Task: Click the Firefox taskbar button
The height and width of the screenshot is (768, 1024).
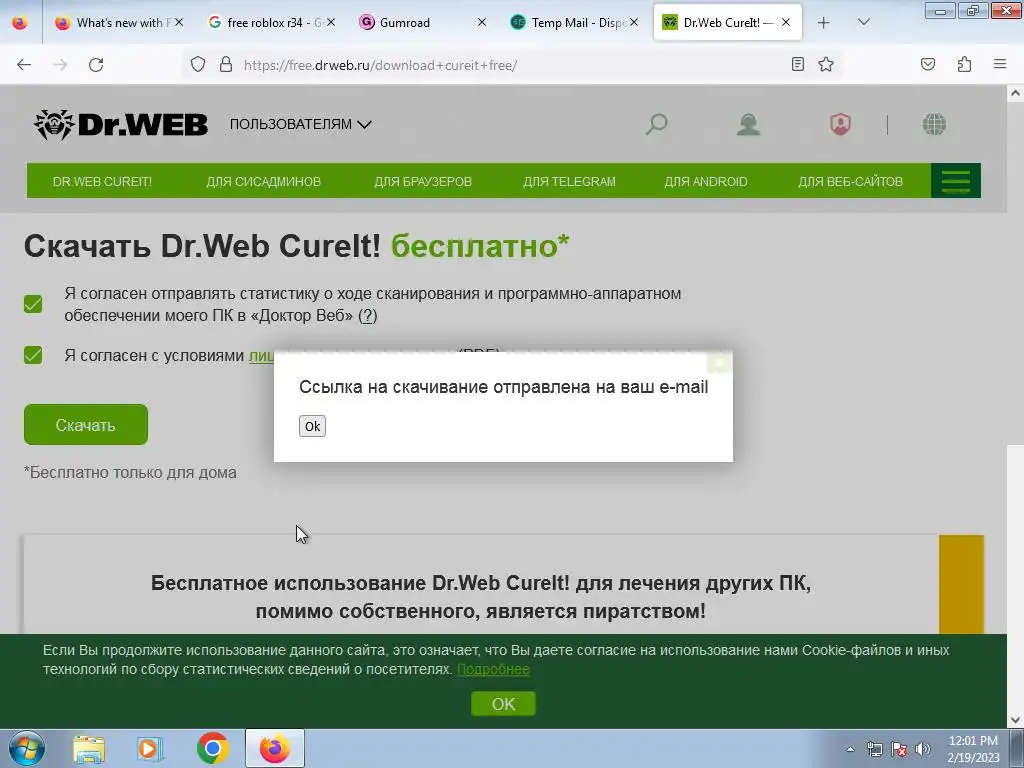Action: [275, 748]
